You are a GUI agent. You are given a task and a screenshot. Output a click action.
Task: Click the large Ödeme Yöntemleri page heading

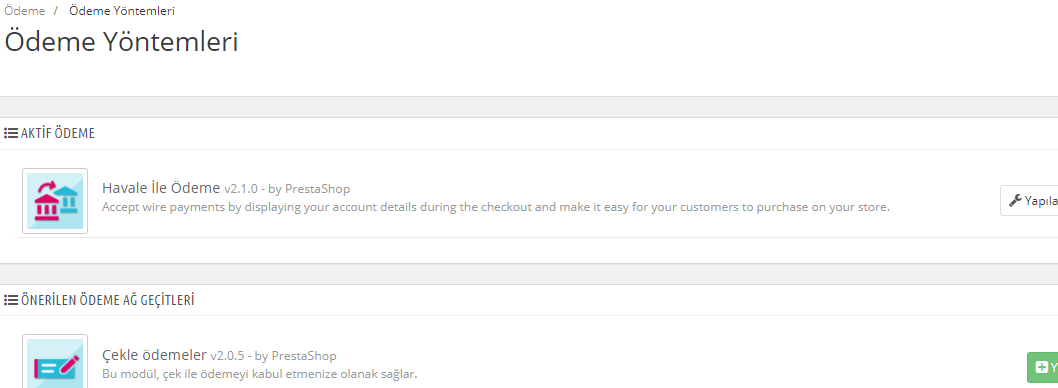pos(121,41)
